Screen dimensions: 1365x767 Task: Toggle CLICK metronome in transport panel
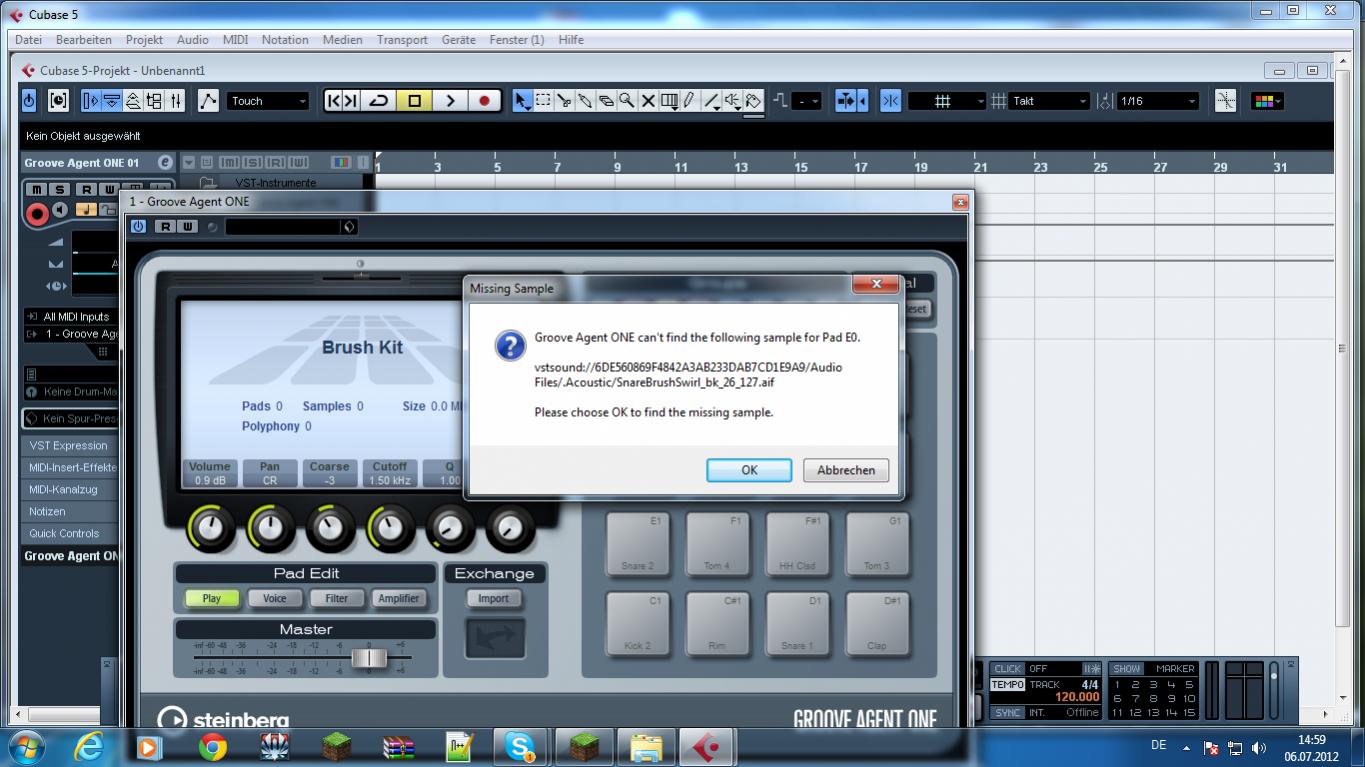point(1007,669)
